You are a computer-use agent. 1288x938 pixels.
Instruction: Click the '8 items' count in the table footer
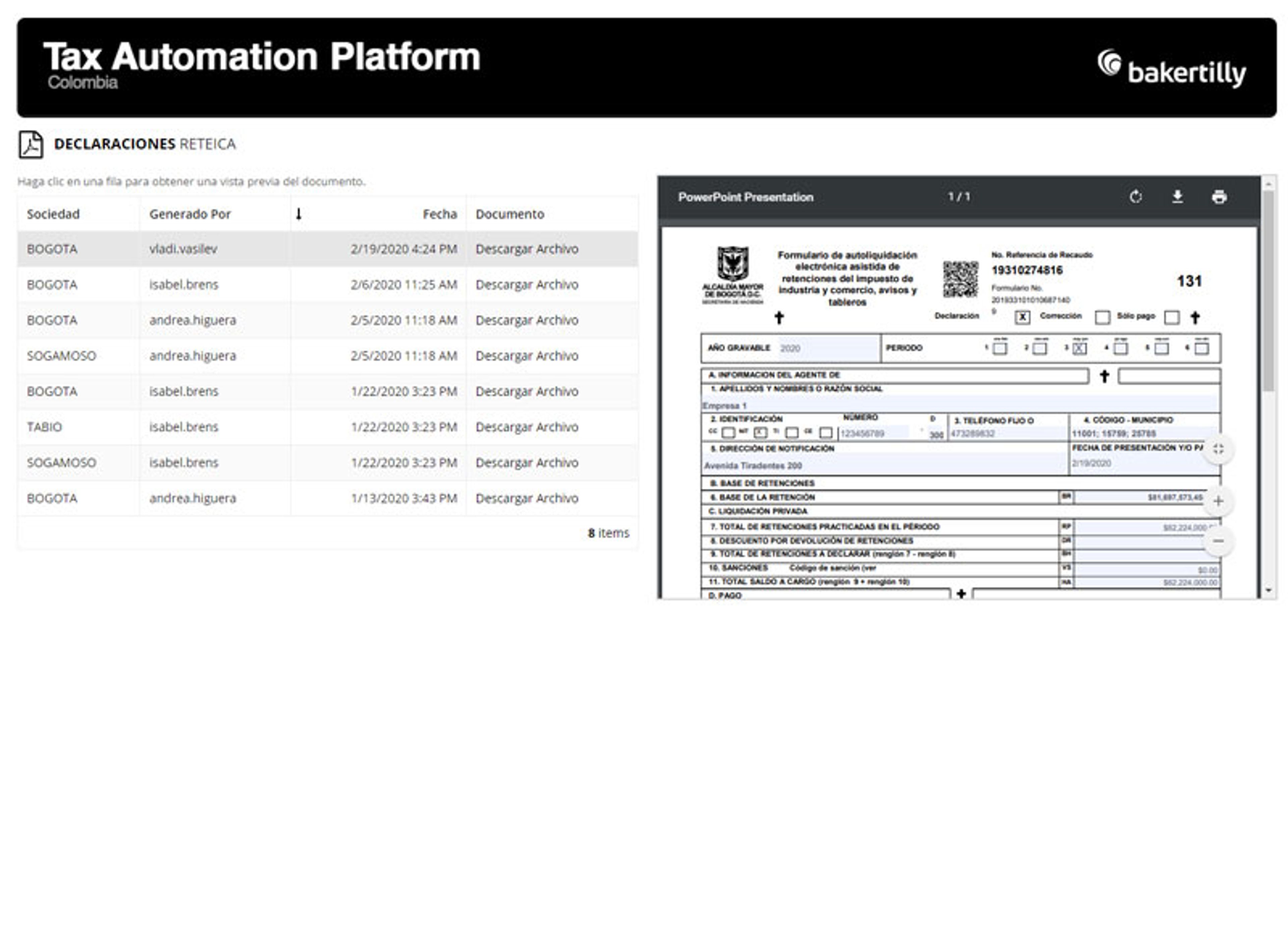click(x=608, y=533)
